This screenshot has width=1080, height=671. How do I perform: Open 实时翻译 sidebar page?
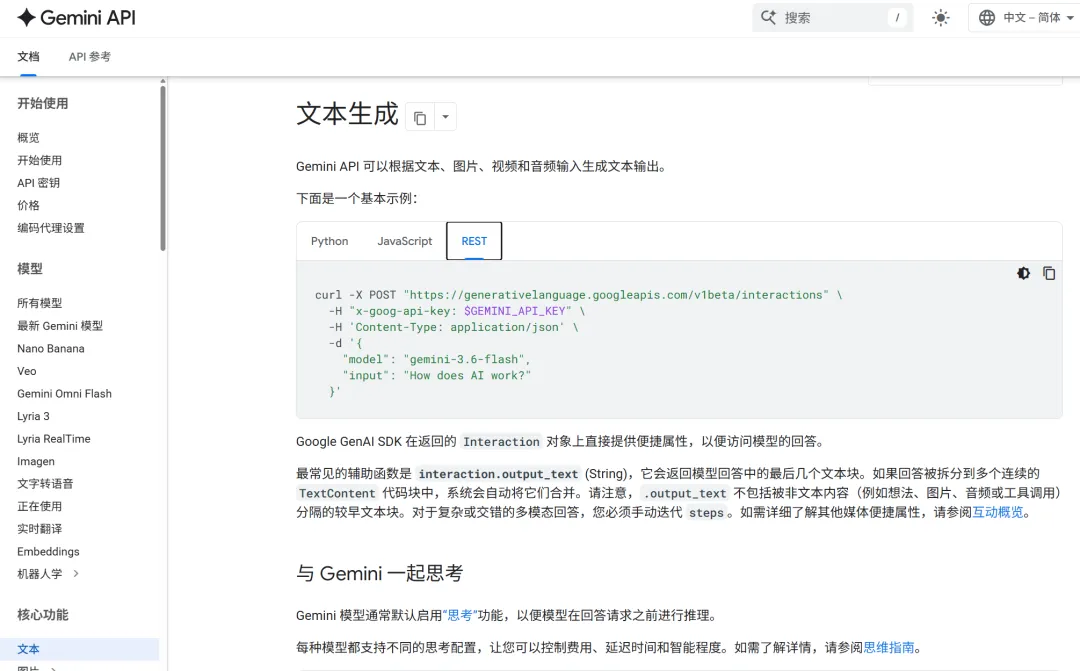[x=40, y=529]
